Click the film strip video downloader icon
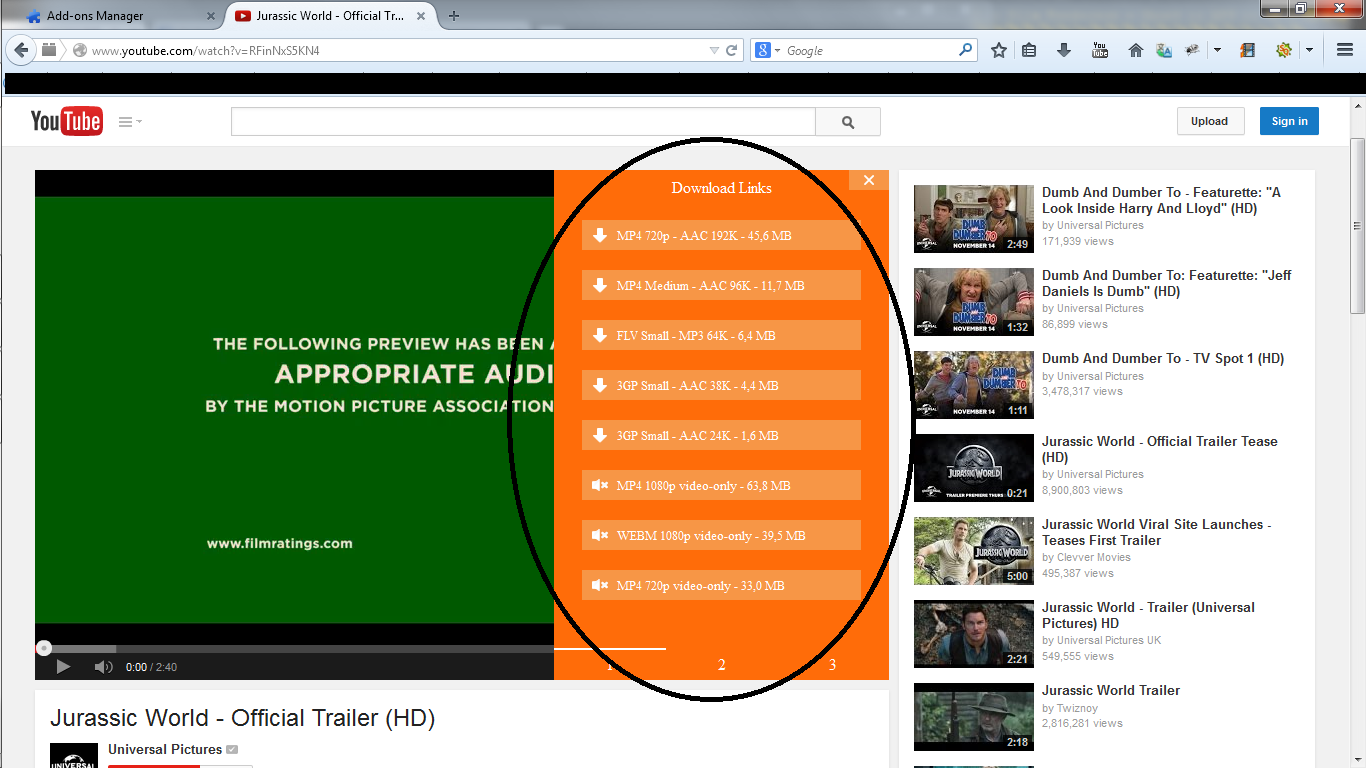 pyautogui.click(x=1247, y=50)
